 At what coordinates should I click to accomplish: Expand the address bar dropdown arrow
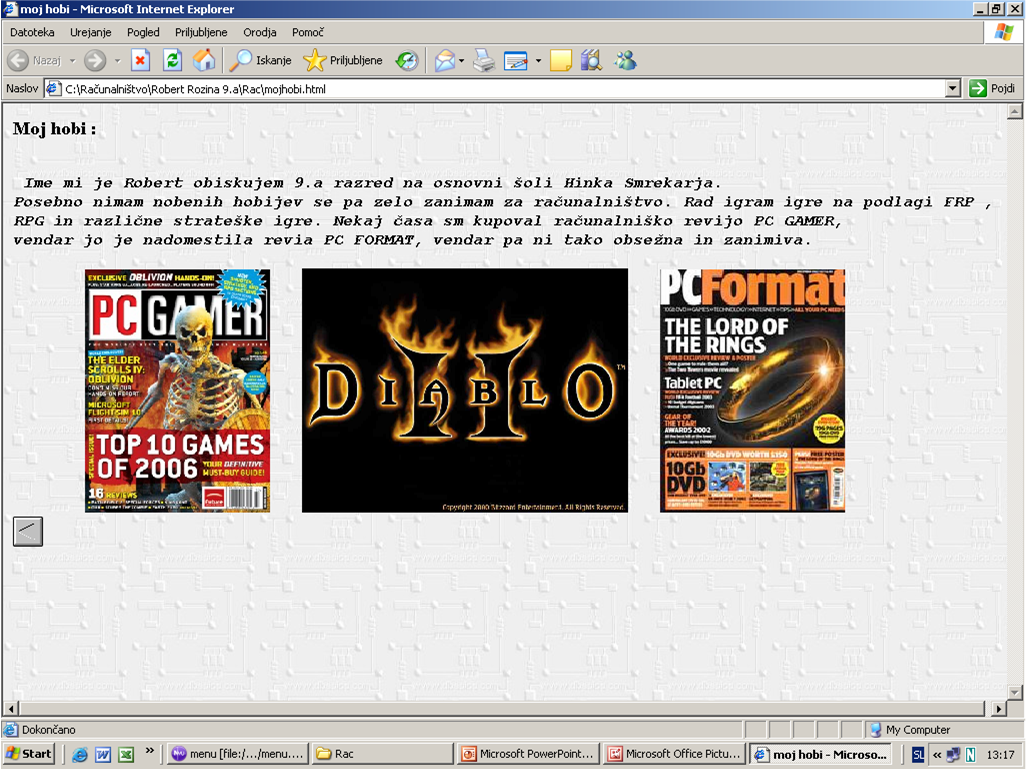pyautogui.click(x=953, y=89)
